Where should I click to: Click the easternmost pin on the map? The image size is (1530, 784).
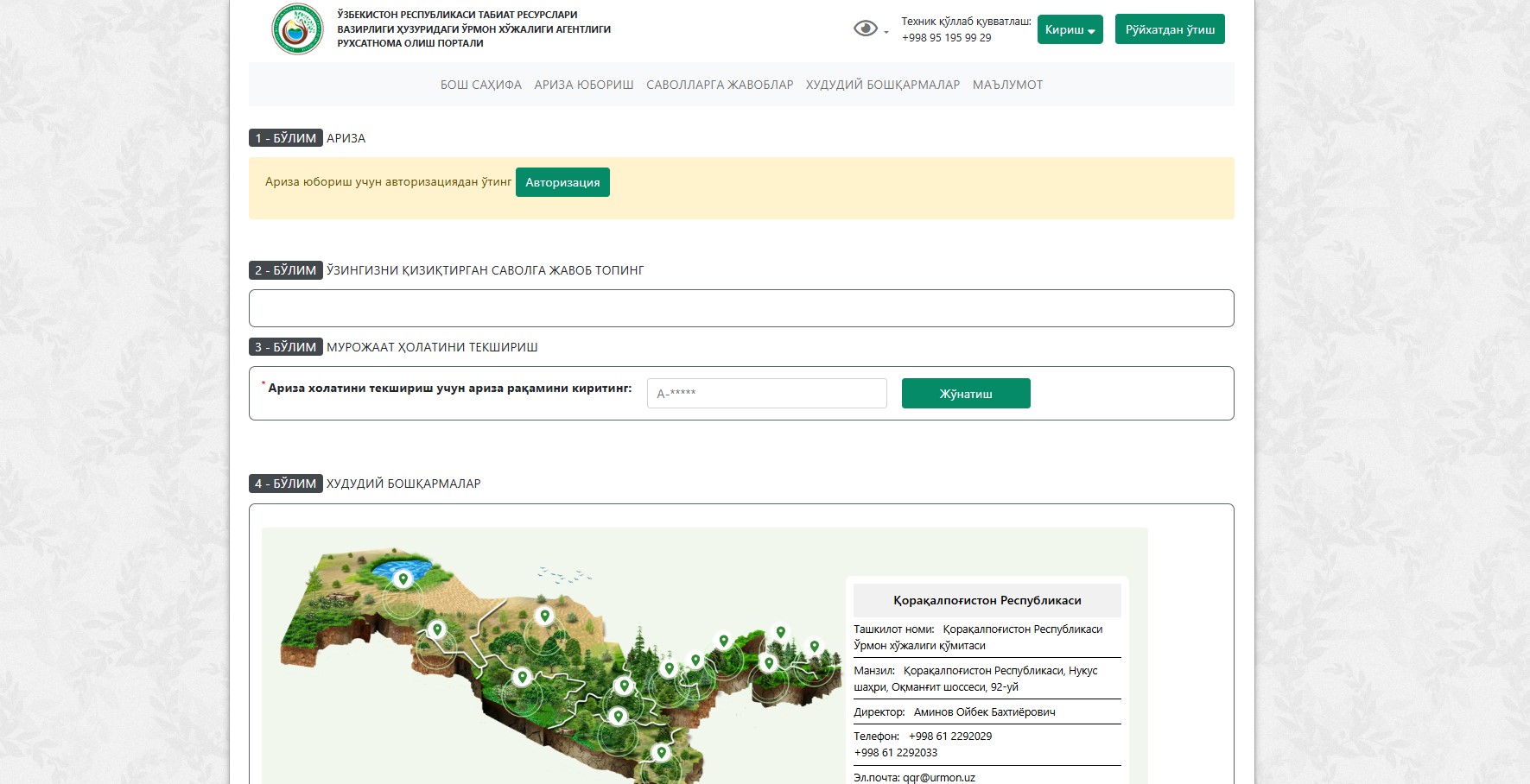pos(814,646)
